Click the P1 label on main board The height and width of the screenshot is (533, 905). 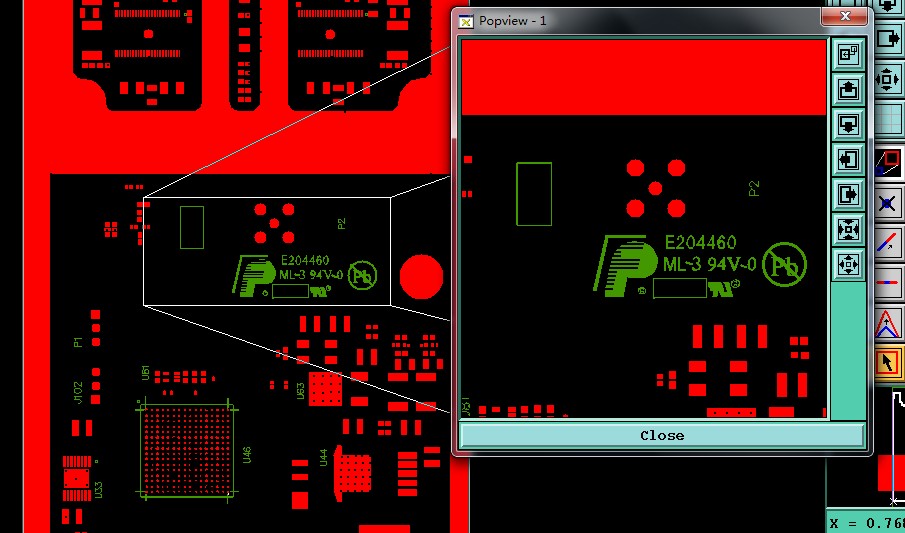[x=78, y=342]
